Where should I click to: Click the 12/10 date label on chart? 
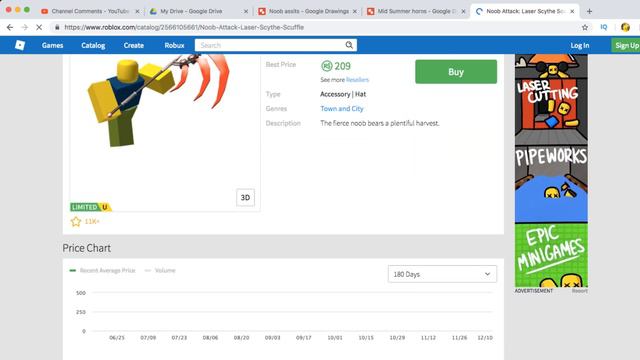(485, 338)
